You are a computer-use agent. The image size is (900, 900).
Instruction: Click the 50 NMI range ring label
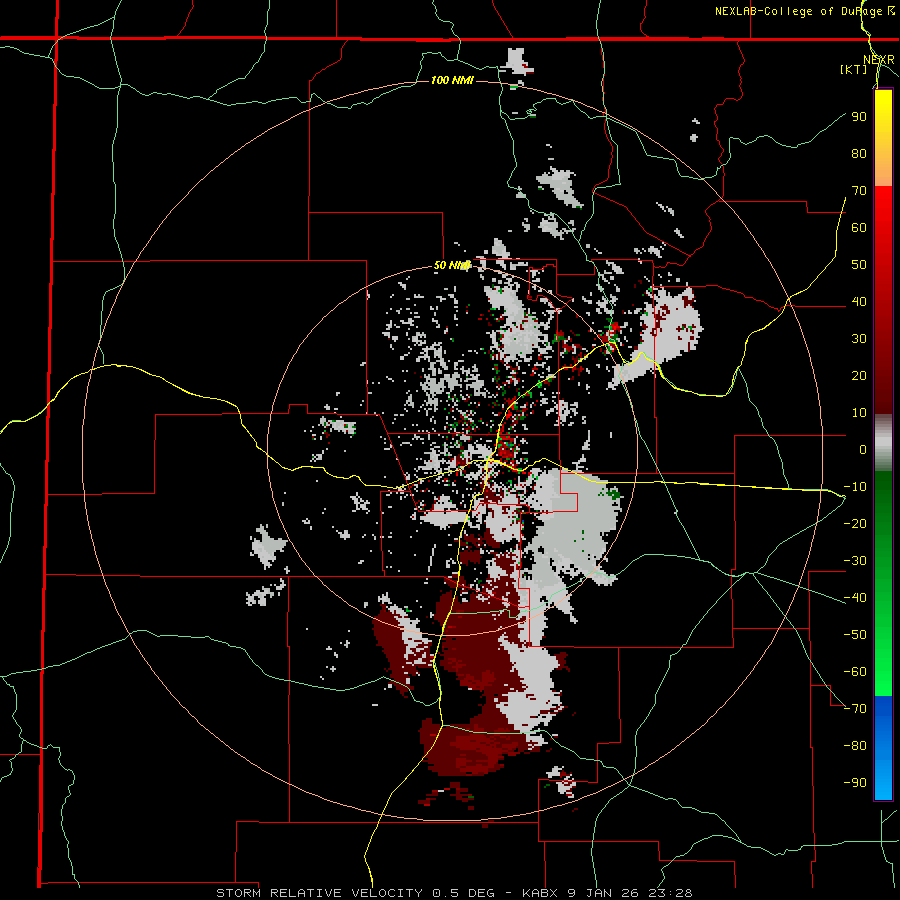452,265
